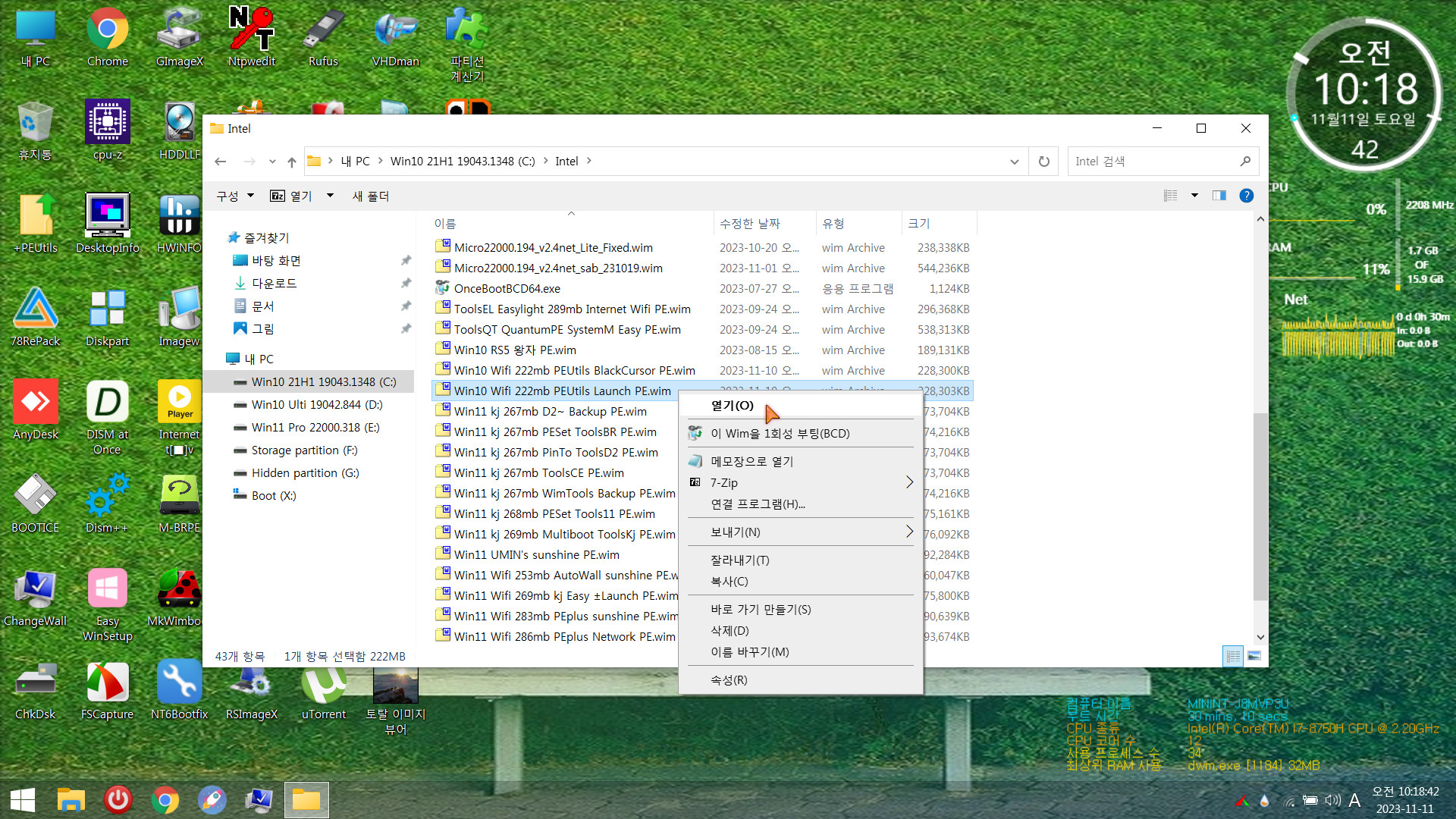Click the chevron after Intel in address bar

(588, 161)
